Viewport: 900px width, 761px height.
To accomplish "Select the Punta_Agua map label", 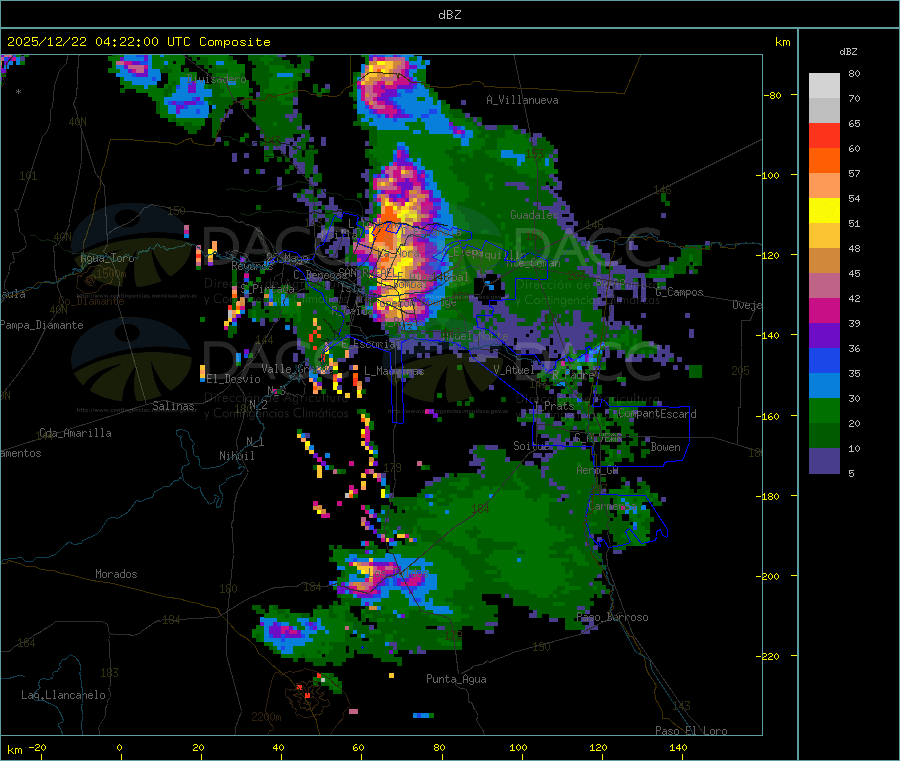I will (x=456, y=679).
